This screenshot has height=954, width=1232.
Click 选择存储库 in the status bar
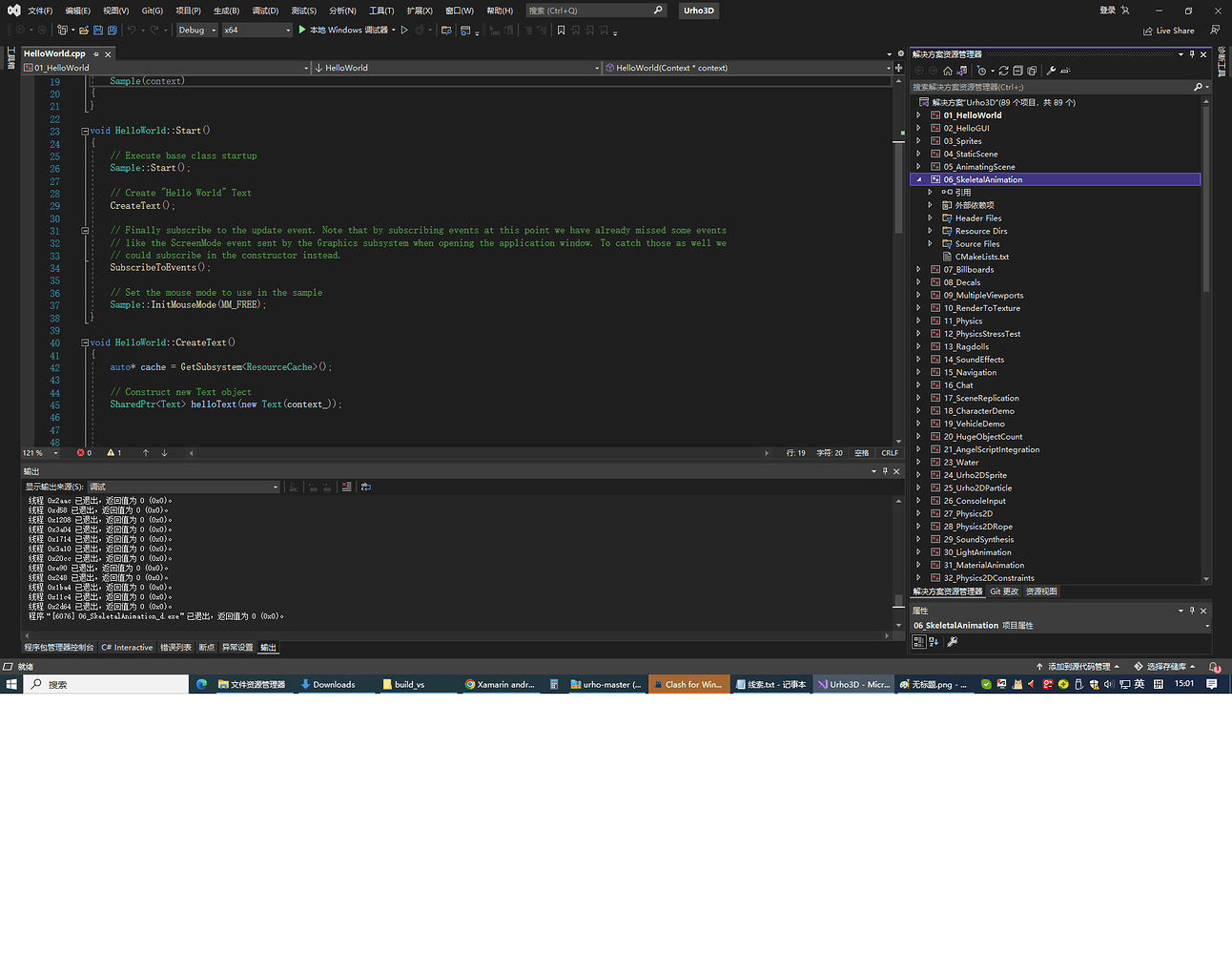coord(1163,667)
